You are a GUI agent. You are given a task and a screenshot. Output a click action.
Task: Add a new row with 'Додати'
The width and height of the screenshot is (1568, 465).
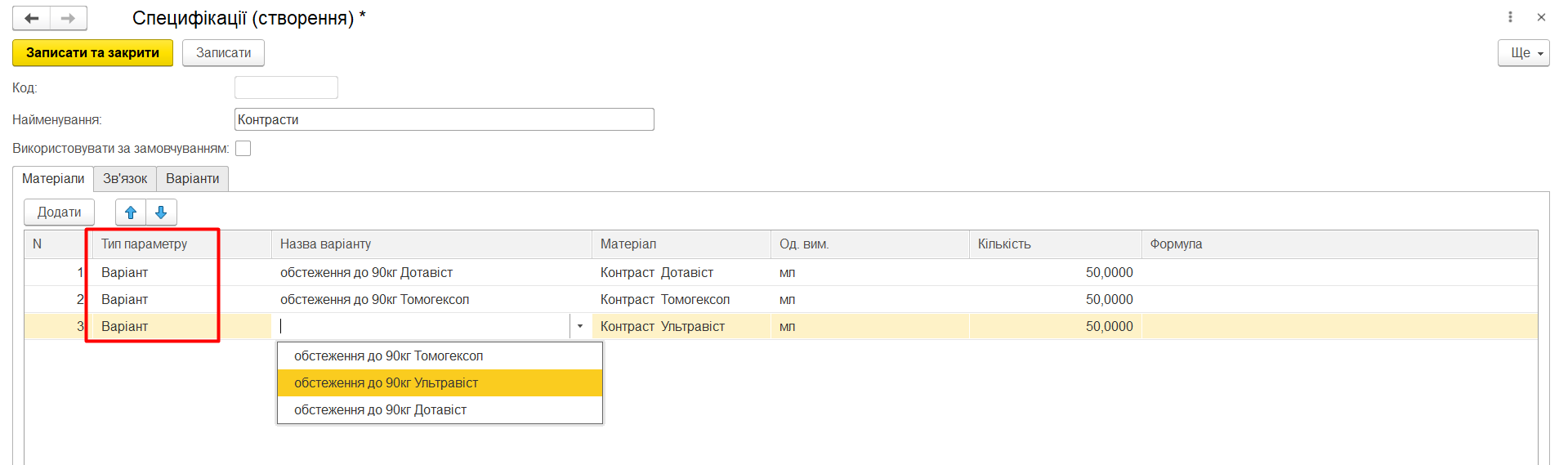[x=59, y=212]
